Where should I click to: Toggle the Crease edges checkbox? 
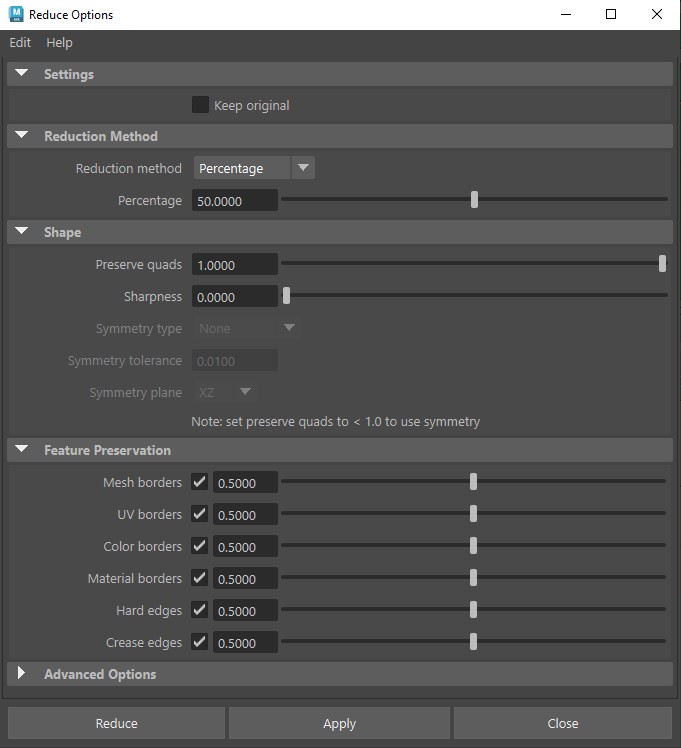[200, 642]
